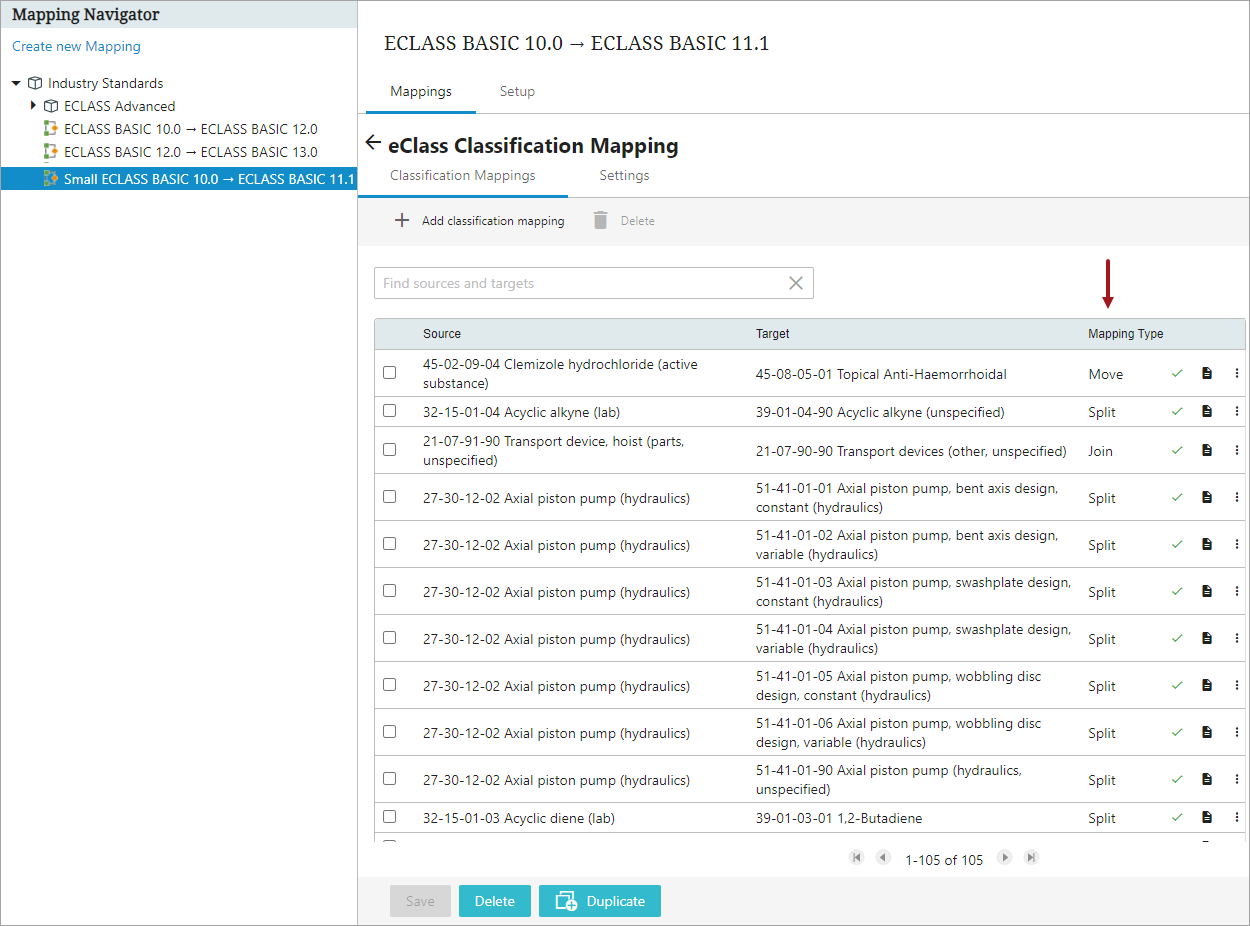This screenshot has width=1250, height=926.
Task: Open the Settings sub-tab
Action: 624,175
